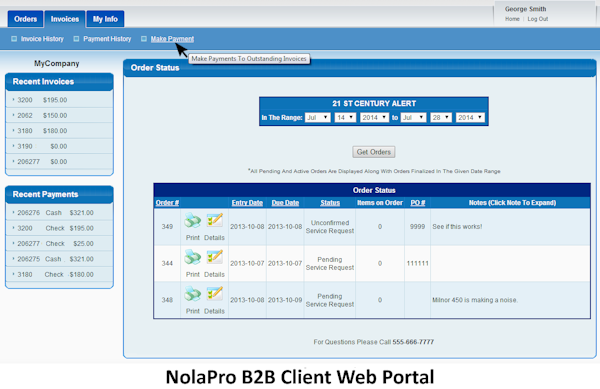Open recent invoice 206277 for $0.00
The height and width of the screenshot is (389, 600).
59,161
